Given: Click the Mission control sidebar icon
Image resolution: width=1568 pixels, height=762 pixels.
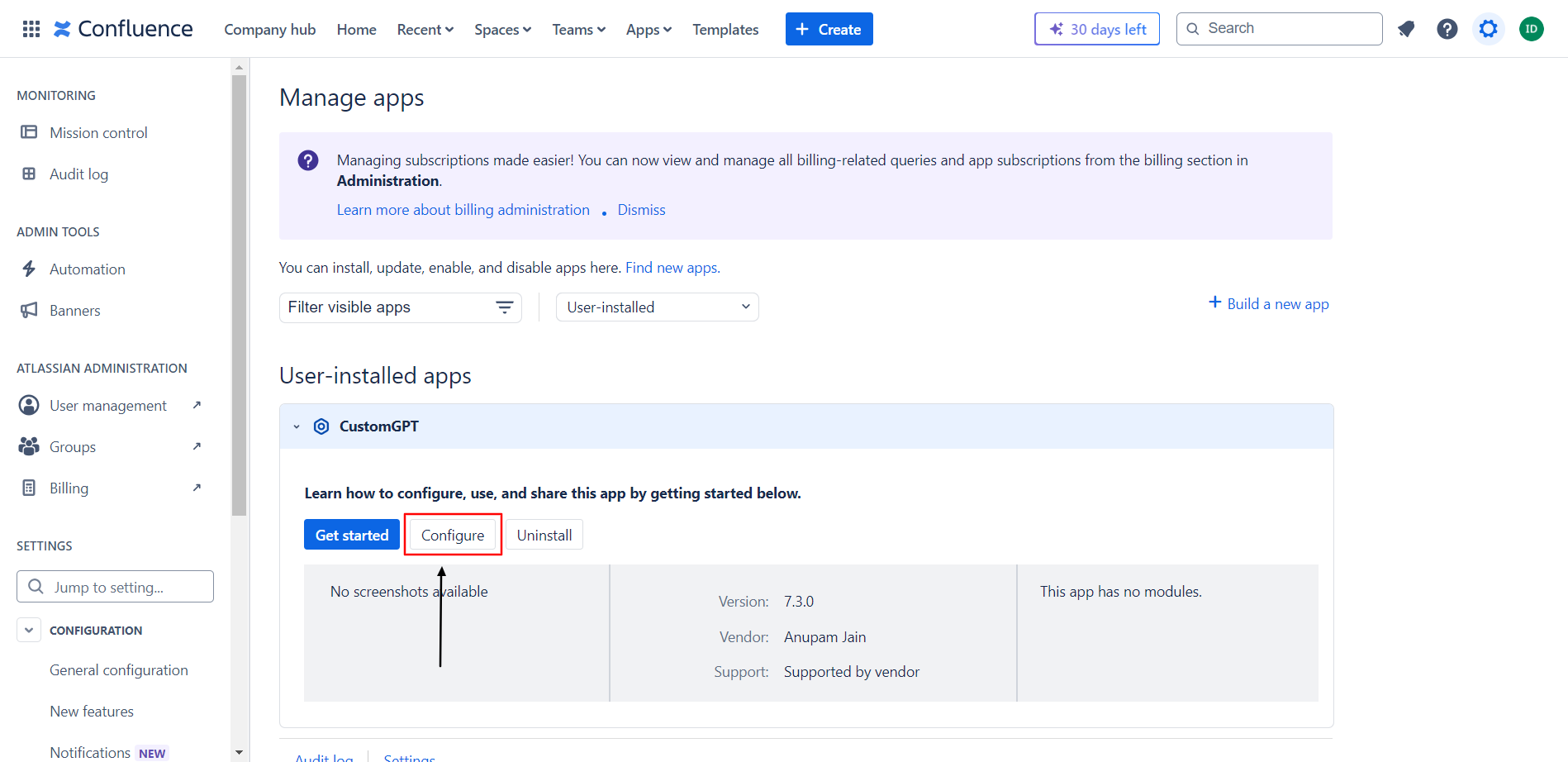Looking at the screenshot, I should 29,132.
